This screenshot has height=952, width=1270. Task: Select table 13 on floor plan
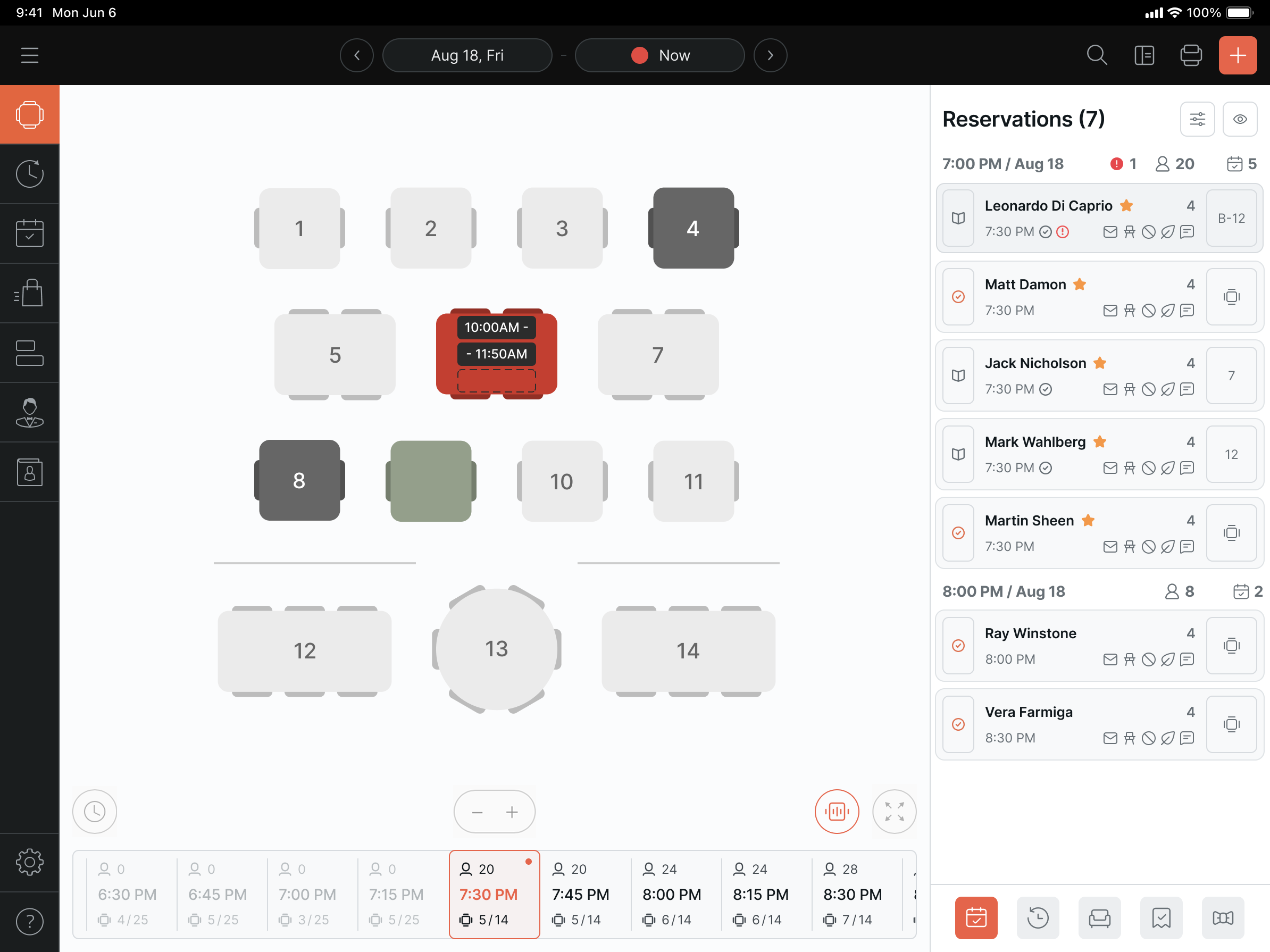(496, 649)
